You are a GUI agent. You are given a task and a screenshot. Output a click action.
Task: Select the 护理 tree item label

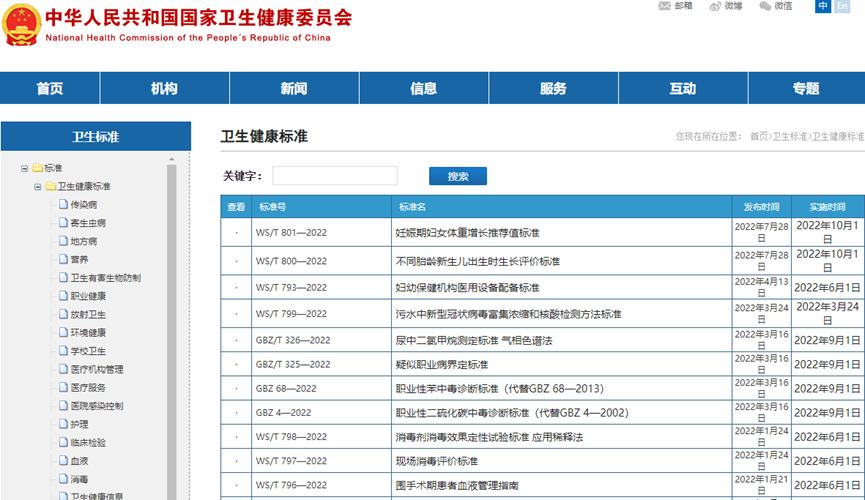pos(79,424)
